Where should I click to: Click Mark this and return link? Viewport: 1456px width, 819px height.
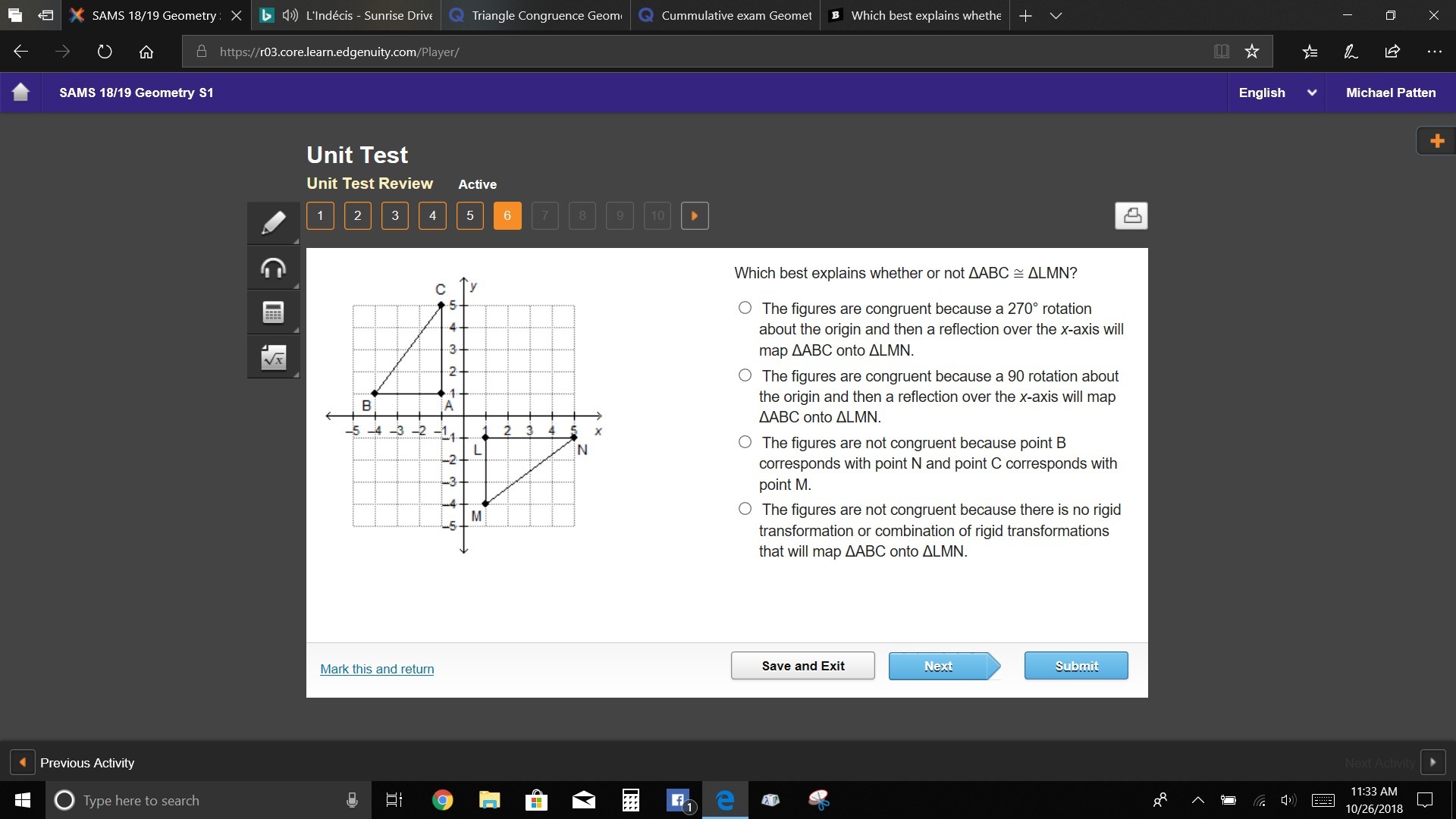377,669
